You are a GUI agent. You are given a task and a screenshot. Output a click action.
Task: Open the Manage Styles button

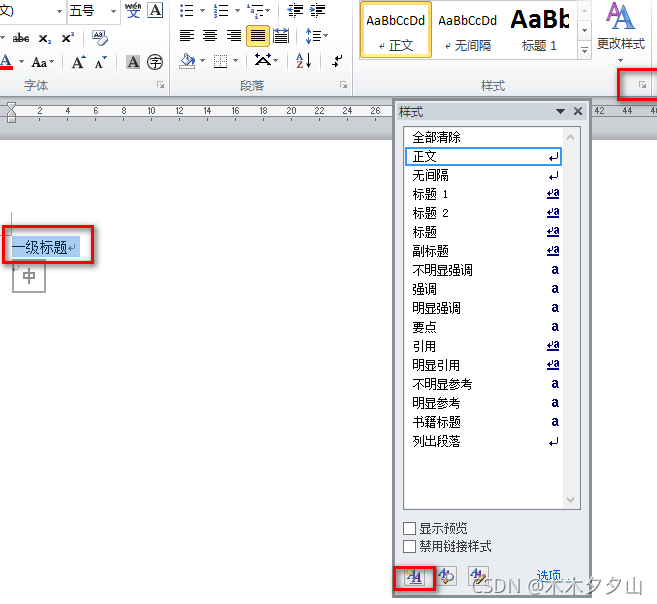pyautogui.click(x=478, y=576)
